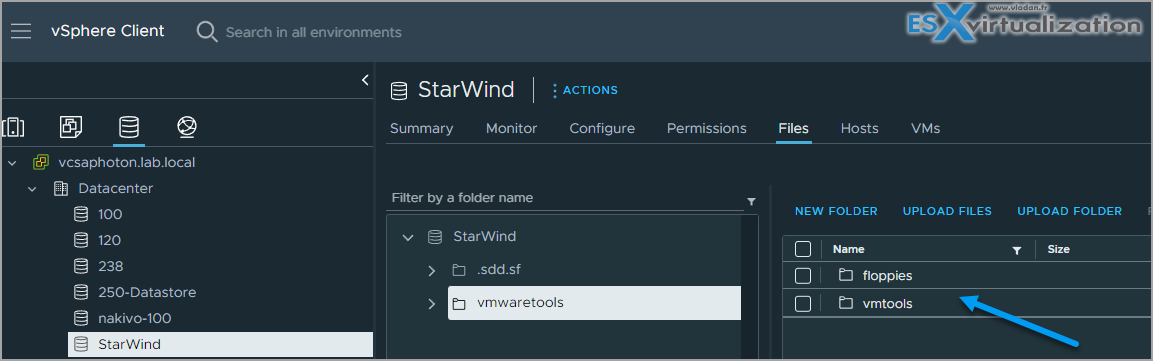Switch to Hosts and Clusters inventory view
The width and height of the screenshot is (1153, 361).
coord(12,127)
